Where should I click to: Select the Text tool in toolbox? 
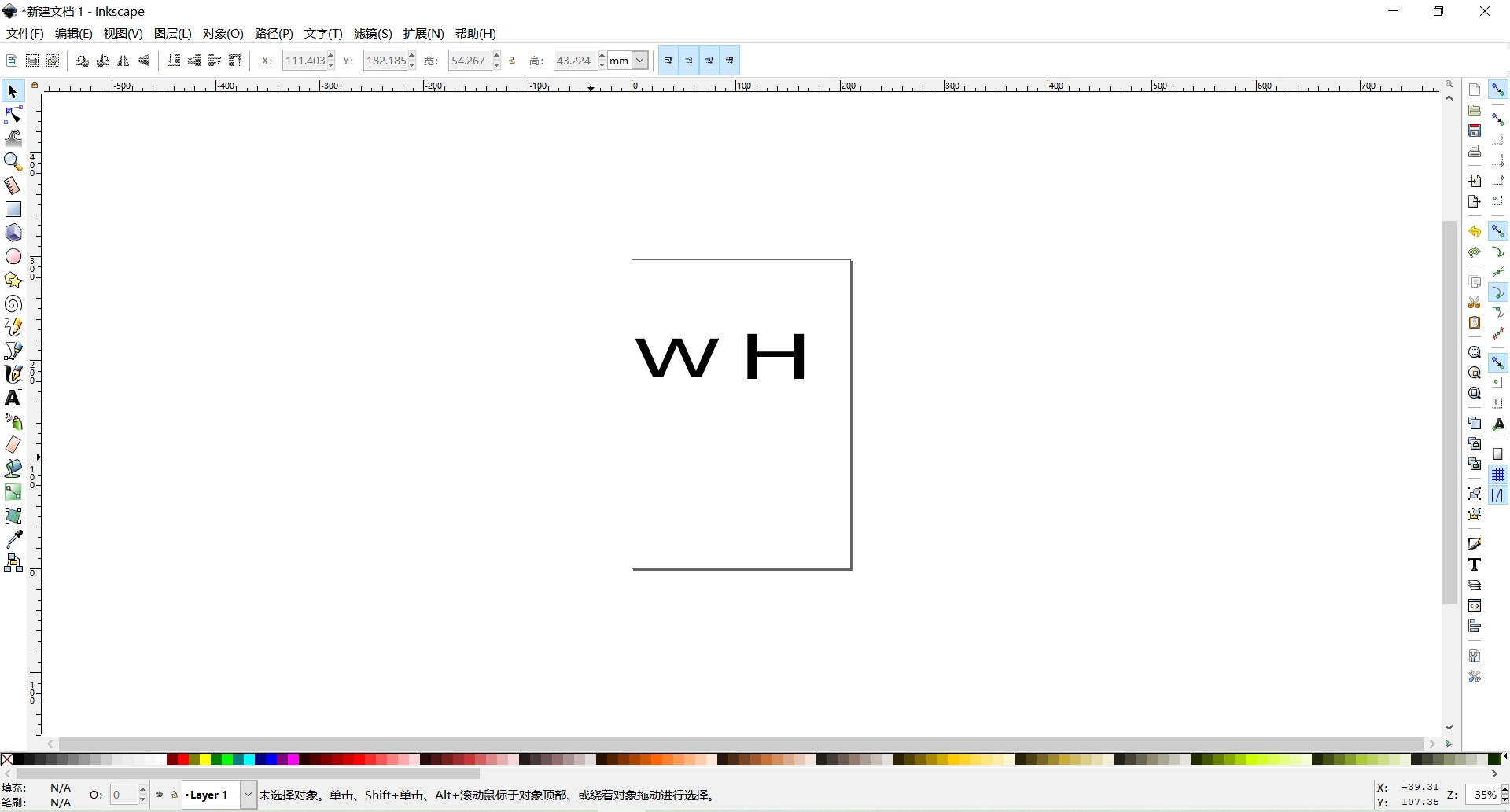13,398
